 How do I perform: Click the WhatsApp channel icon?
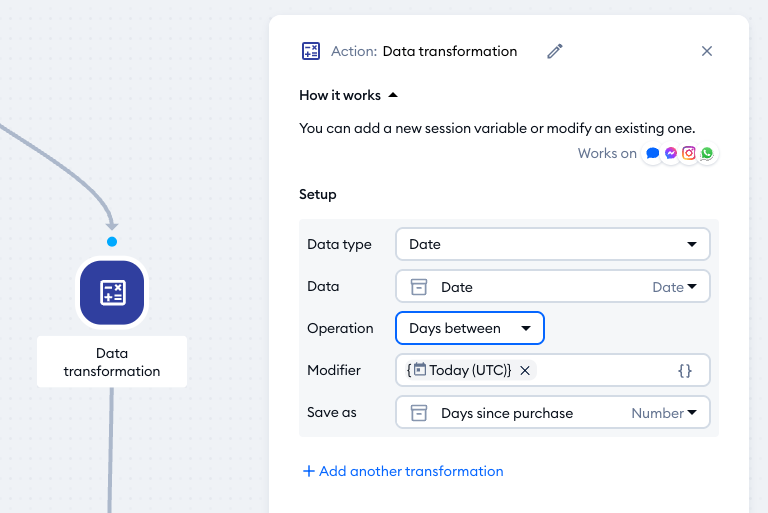click(x=707, y=154)
